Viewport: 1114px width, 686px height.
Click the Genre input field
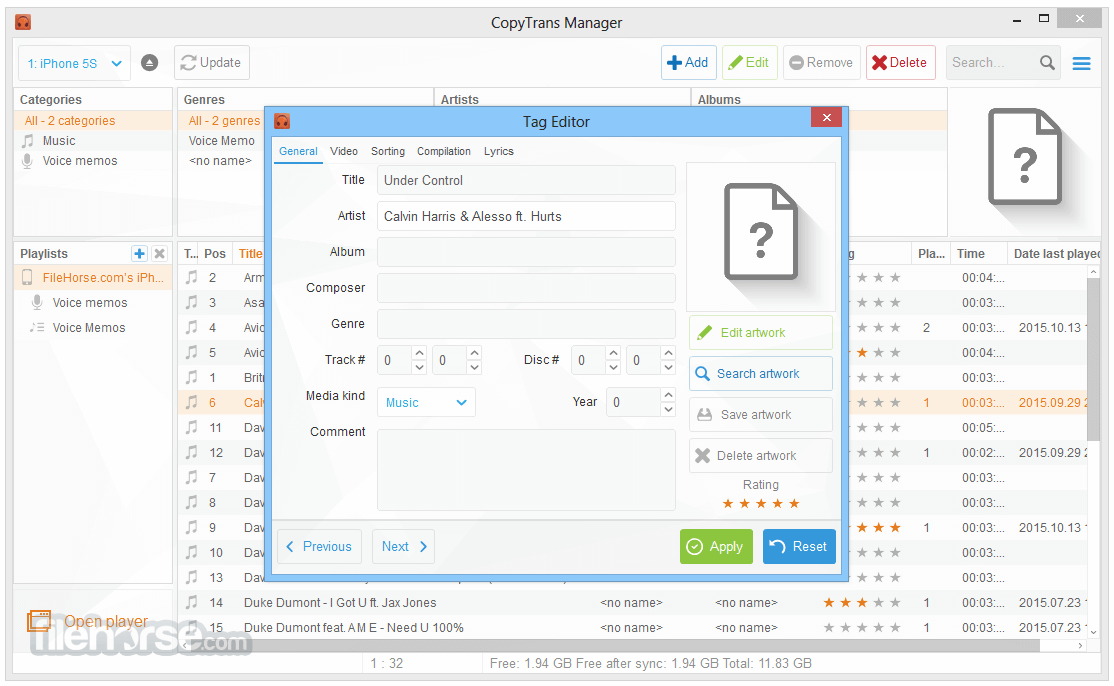(526, 324)
